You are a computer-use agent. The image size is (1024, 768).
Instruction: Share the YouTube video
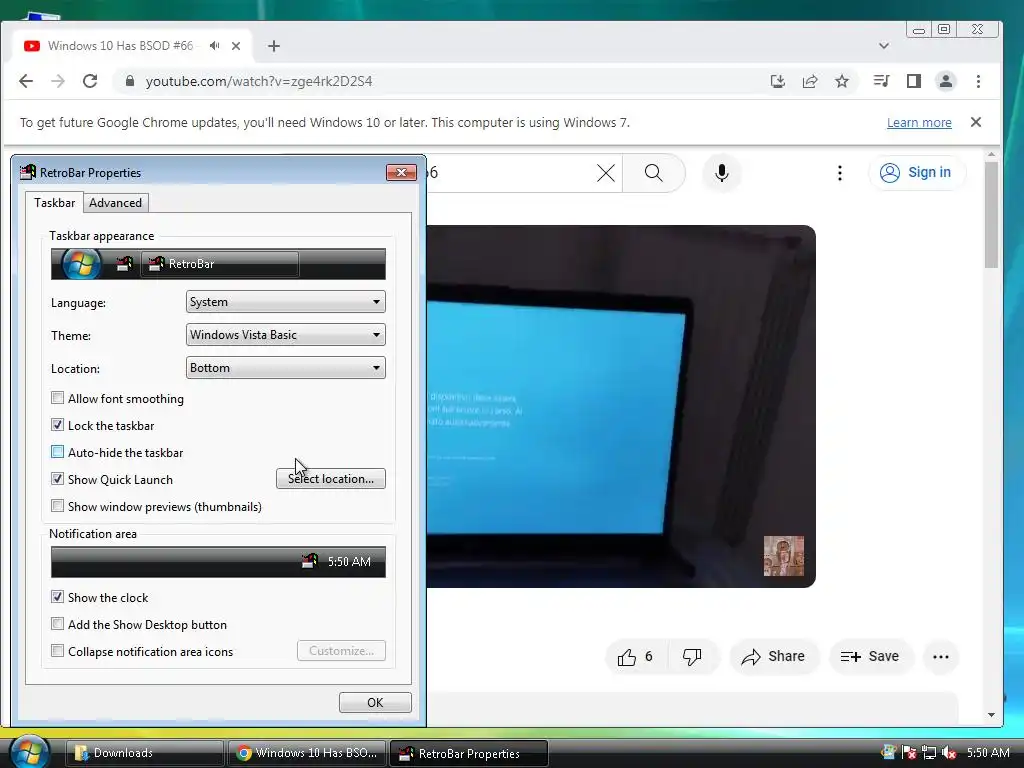[773, 656]
